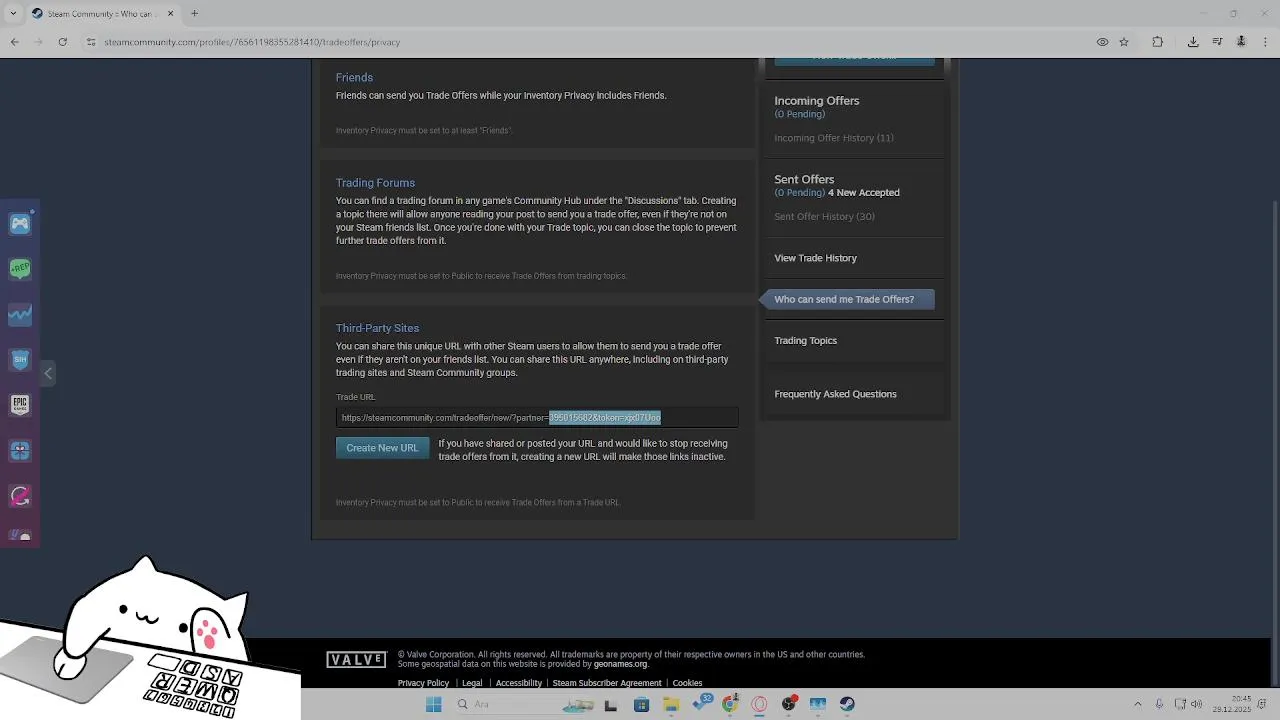
Task: Open Steam from the taskbar
Action: pos(847,704)
